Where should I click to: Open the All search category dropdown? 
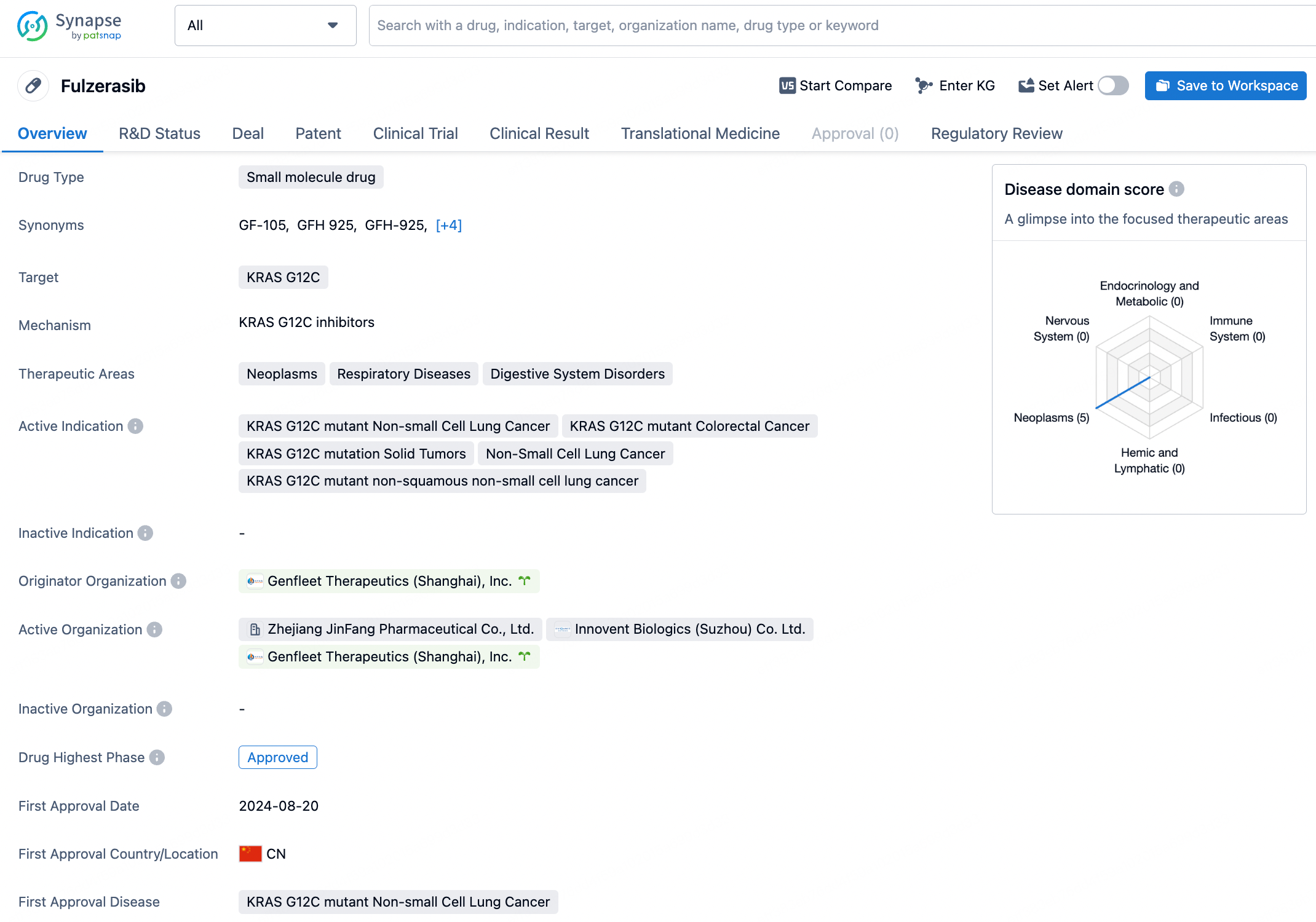[x=265, y=26]
